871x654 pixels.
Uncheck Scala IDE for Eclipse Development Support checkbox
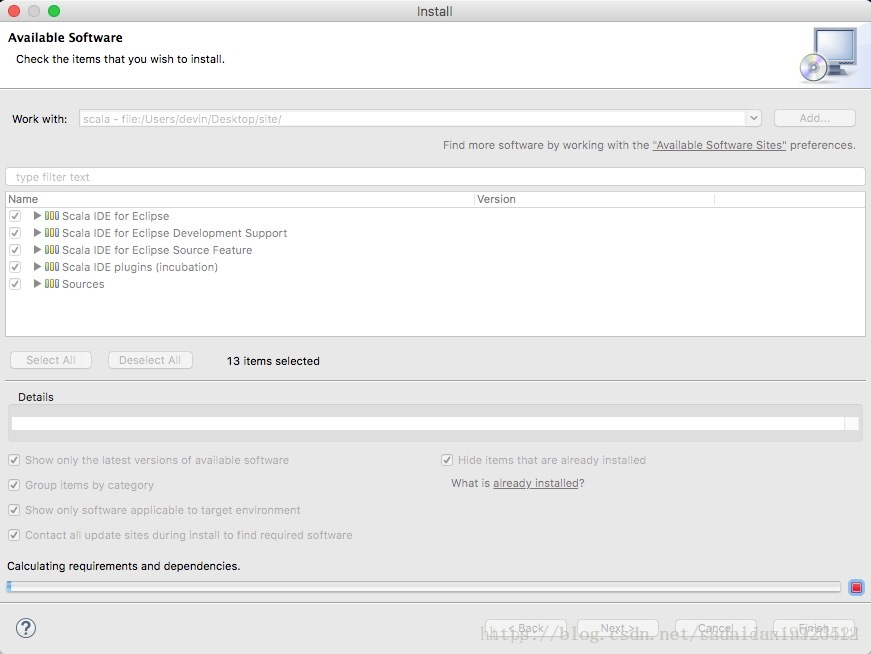click(15, 233)
